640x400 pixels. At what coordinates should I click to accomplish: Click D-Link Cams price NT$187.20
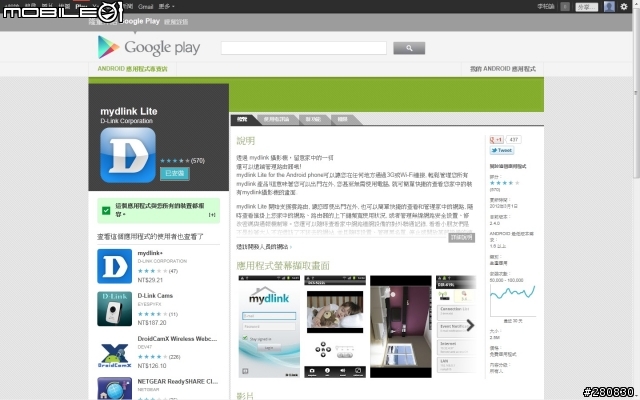tap(152, 322)
